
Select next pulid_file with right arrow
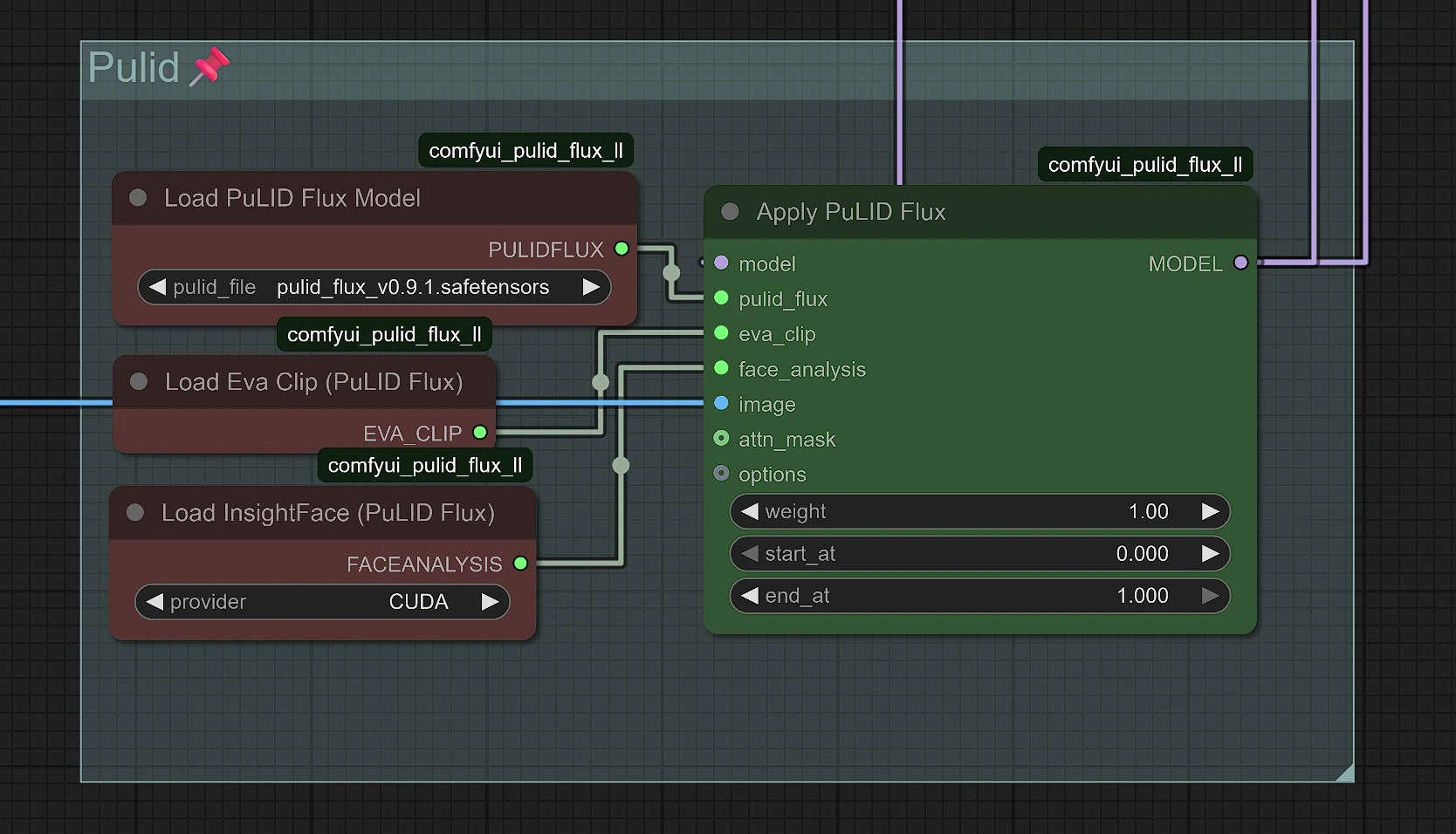tap(591, 287)
